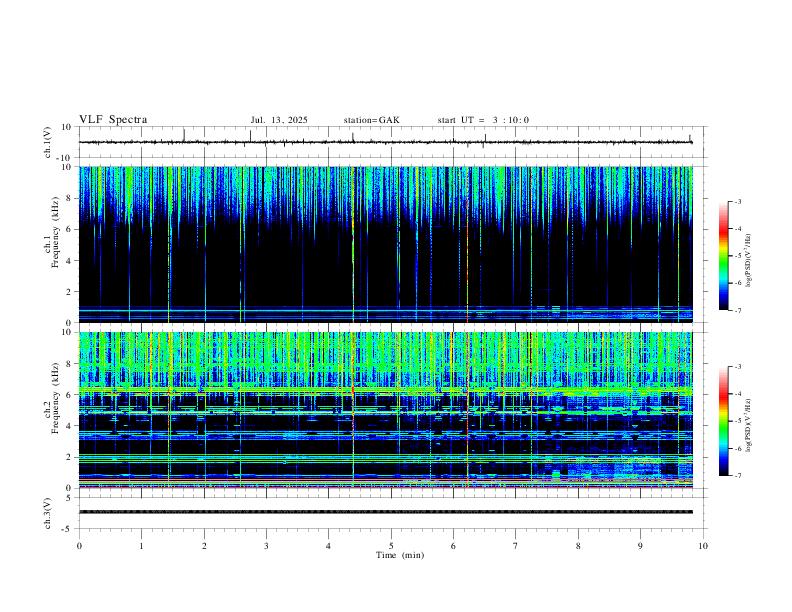The image size is (792, 612).
Task: Click "5" on the ch.3(V) axis
Action: tap(70, 498)
